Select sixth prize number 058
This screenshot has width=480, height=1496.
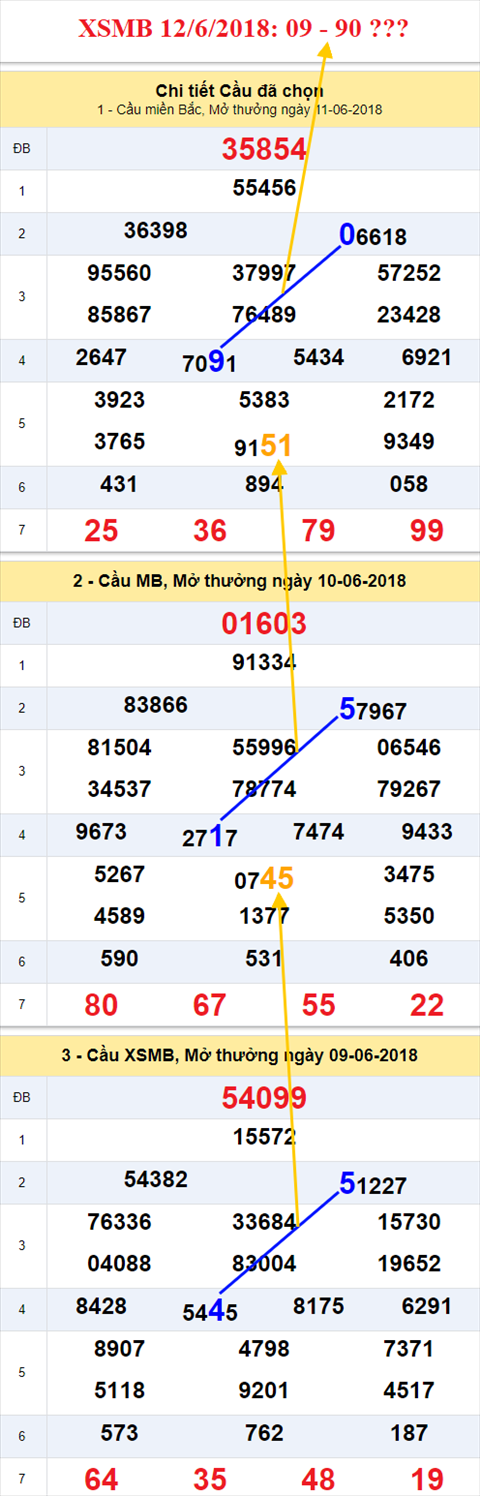pyautogui.click(x=409, y=484)
